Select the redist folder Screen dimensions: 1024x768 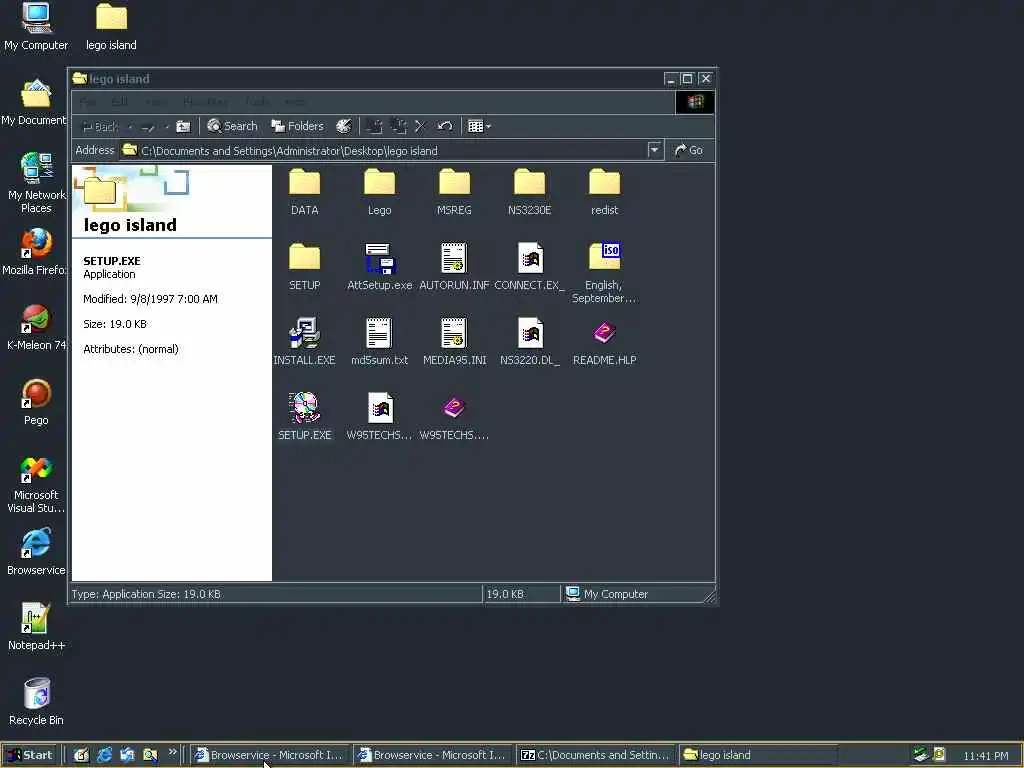click(604, 191)
